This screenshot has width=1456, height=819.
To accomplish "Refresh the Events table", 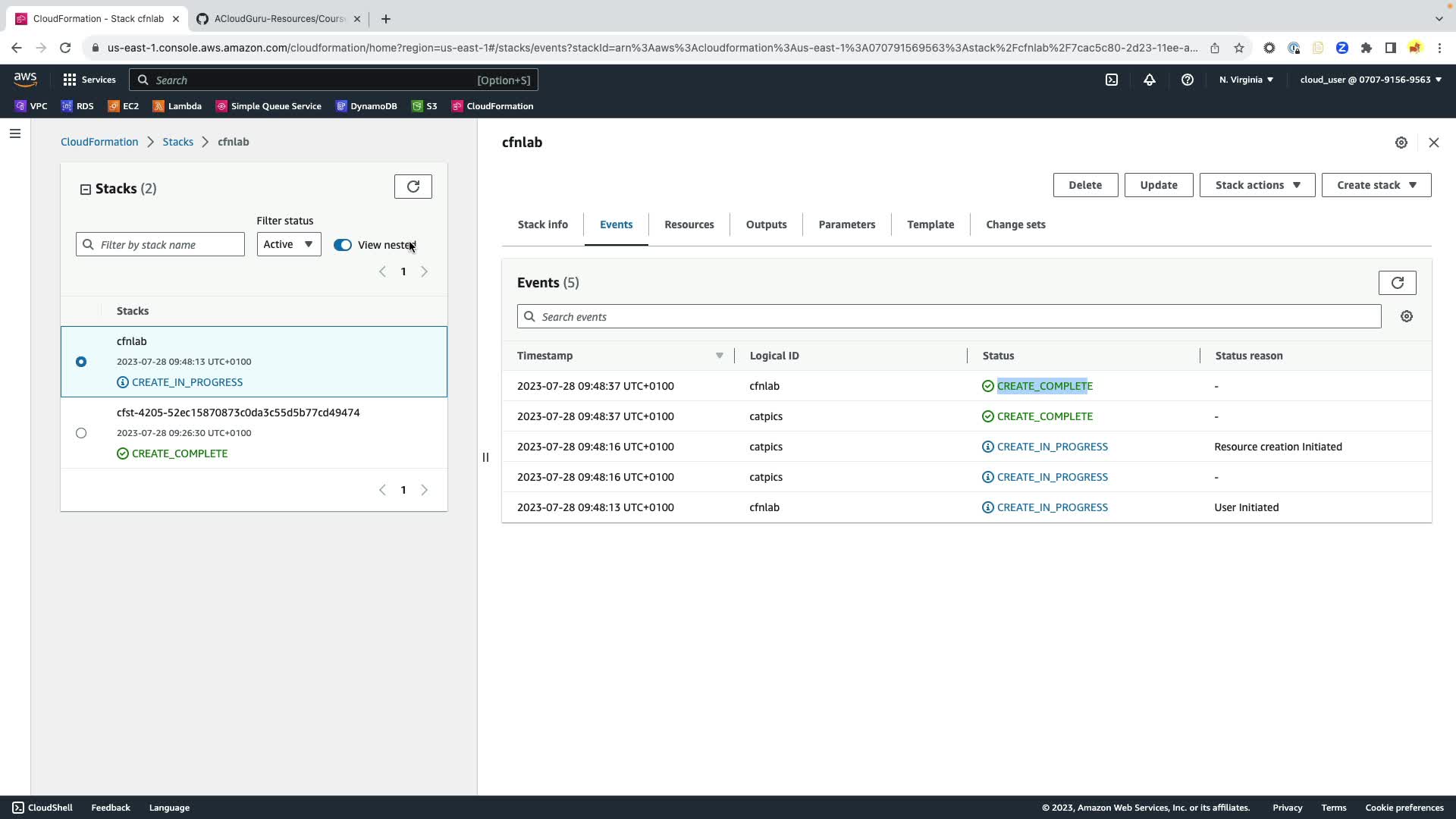I will [1397, 283].
